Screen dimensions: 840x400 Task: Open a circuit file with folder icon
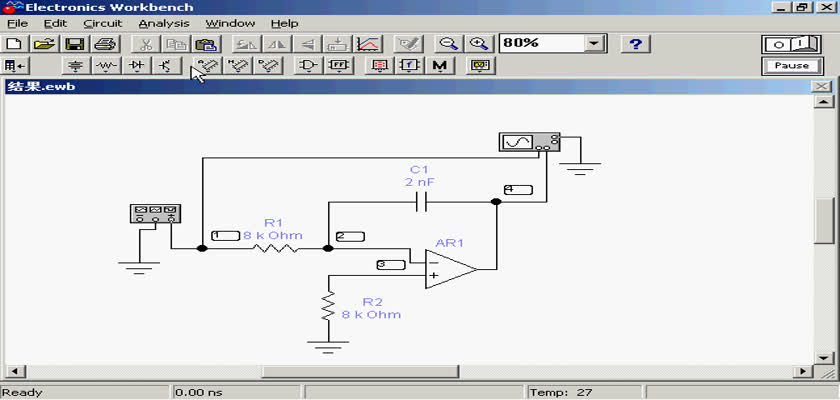tap(44, 44)
